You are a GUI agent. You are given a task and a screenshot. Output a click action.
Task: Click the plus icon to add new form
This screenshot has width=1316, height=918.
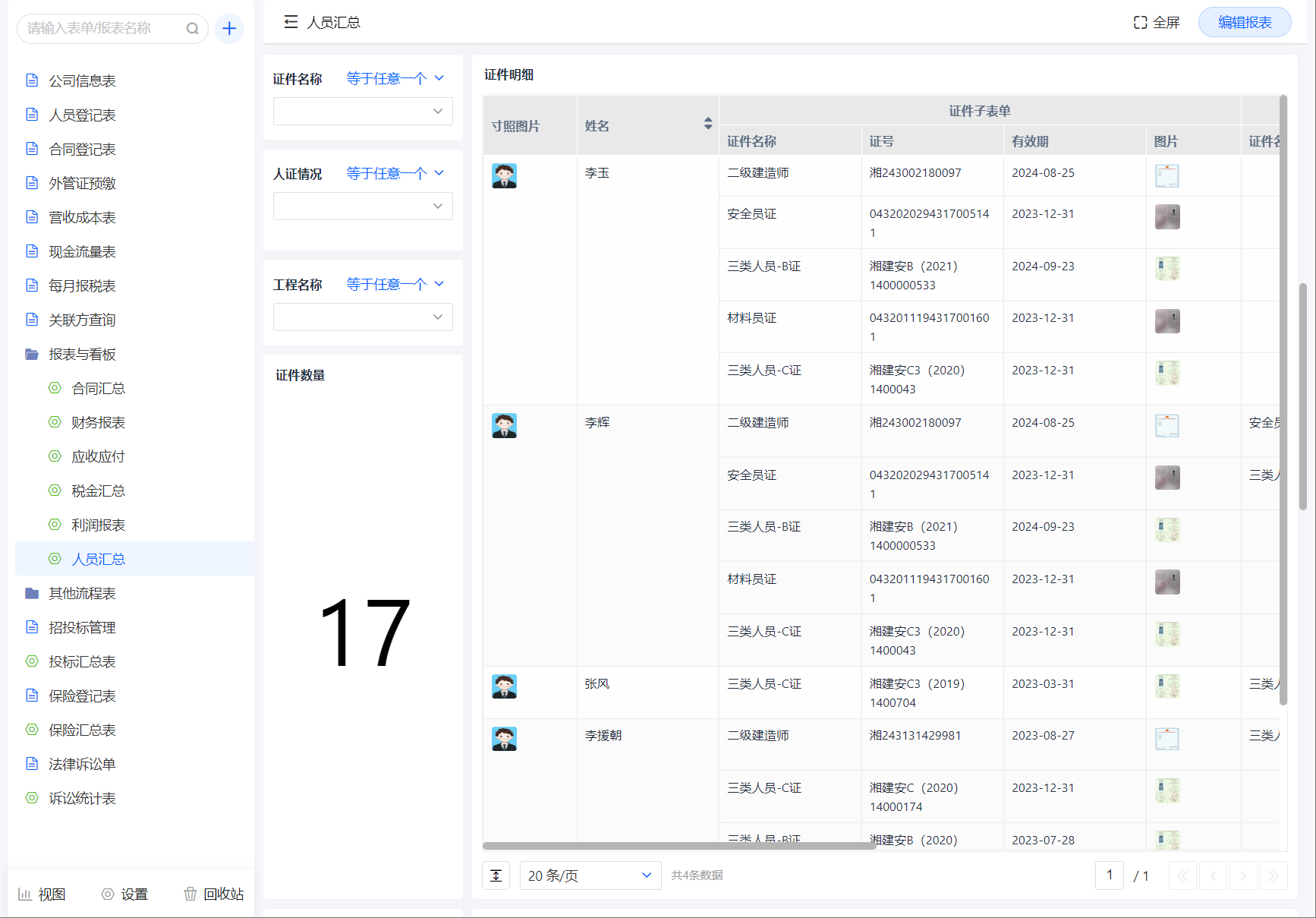(x=229, y=29)
